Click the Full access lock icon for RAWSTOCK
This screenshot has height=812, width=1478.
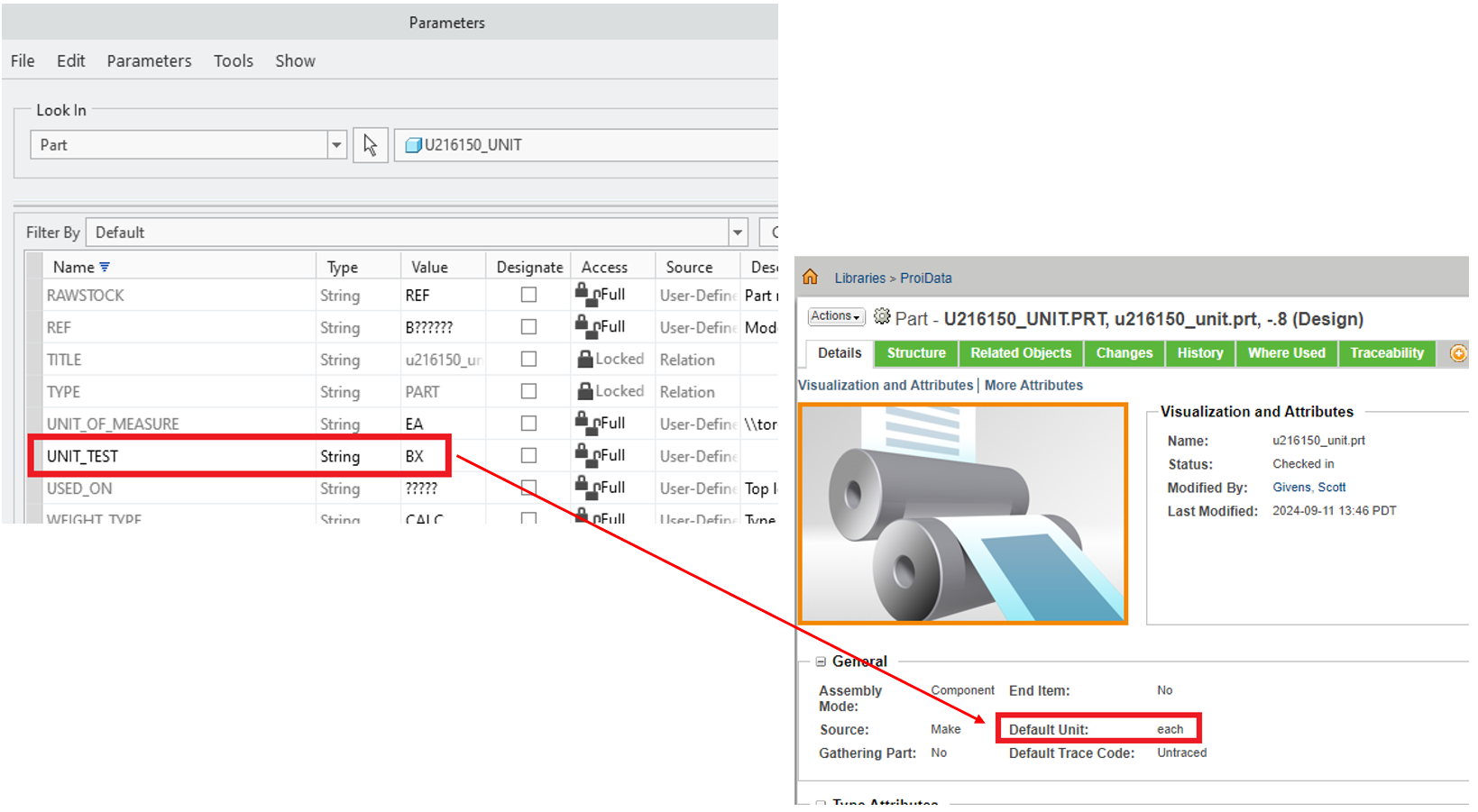pyautogui.click(x=588, y=294)
